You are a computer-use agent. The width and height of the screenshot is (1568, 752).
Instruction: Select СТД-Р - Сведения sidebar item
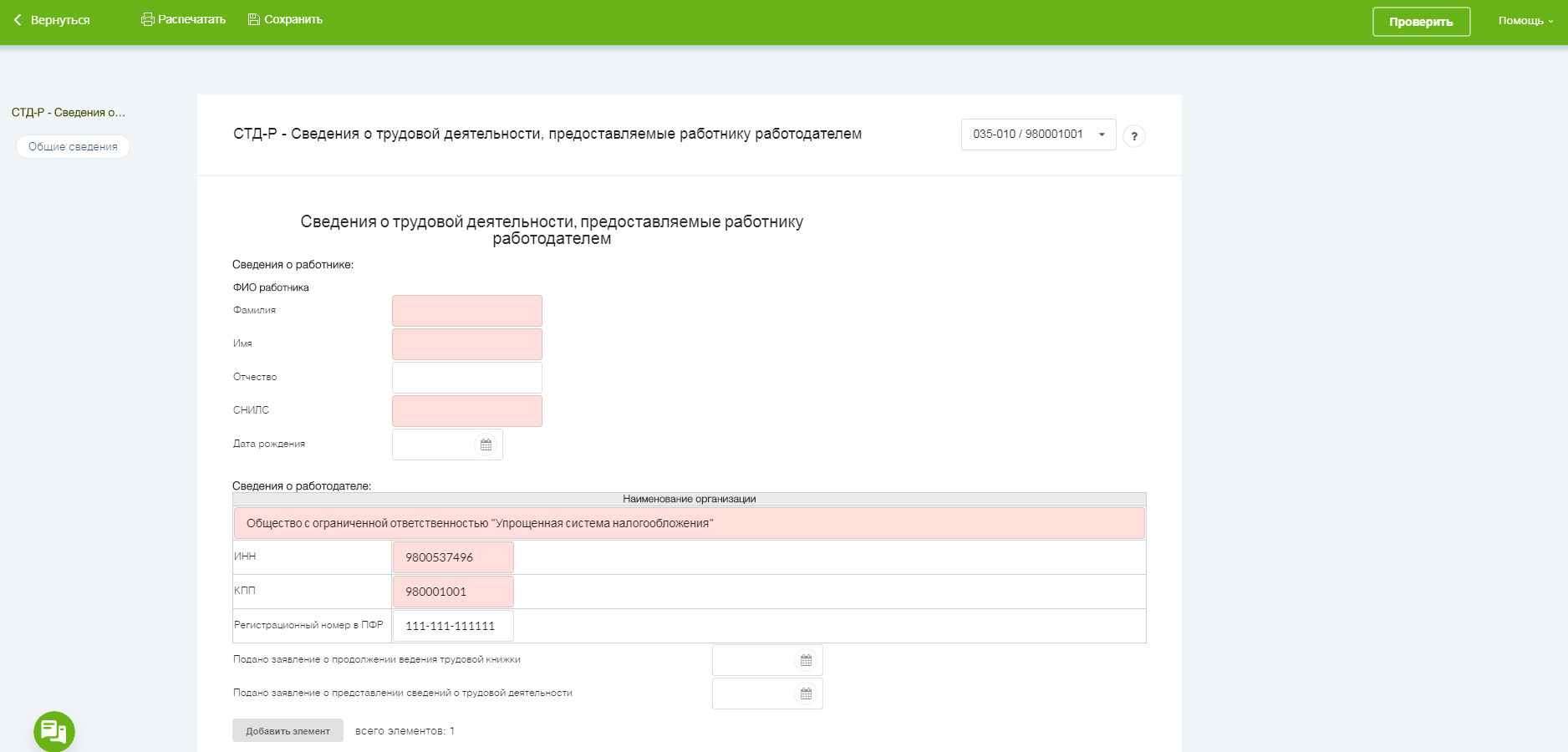pos(69,113)
